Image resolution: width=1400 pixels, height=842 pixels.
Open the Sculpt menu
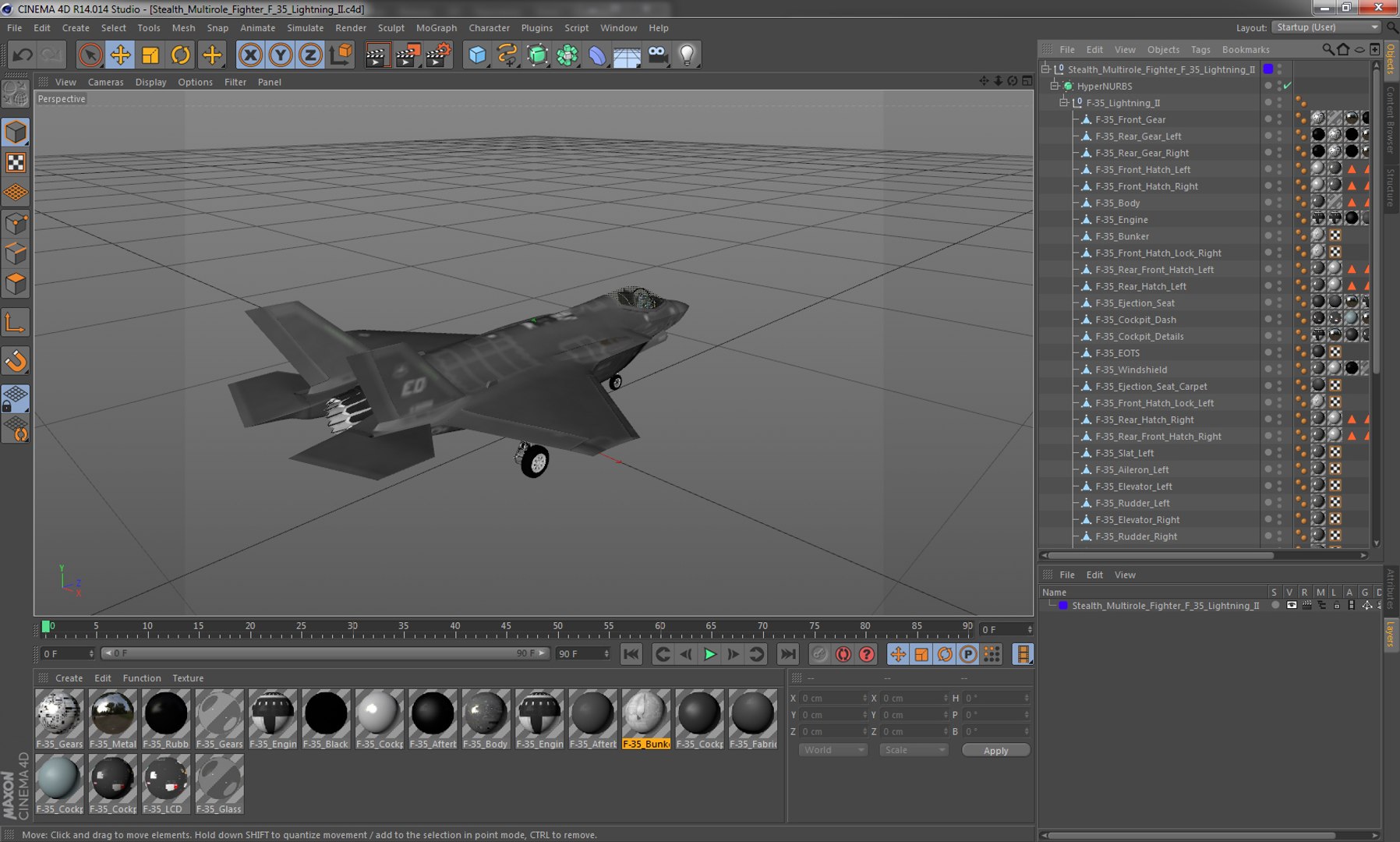391,27
